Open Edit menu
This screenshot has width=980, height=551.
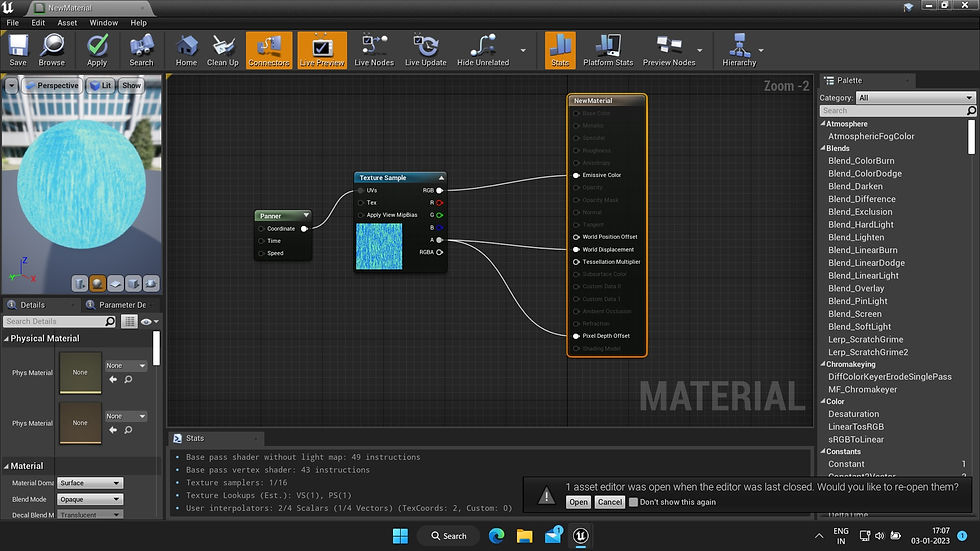38,22
